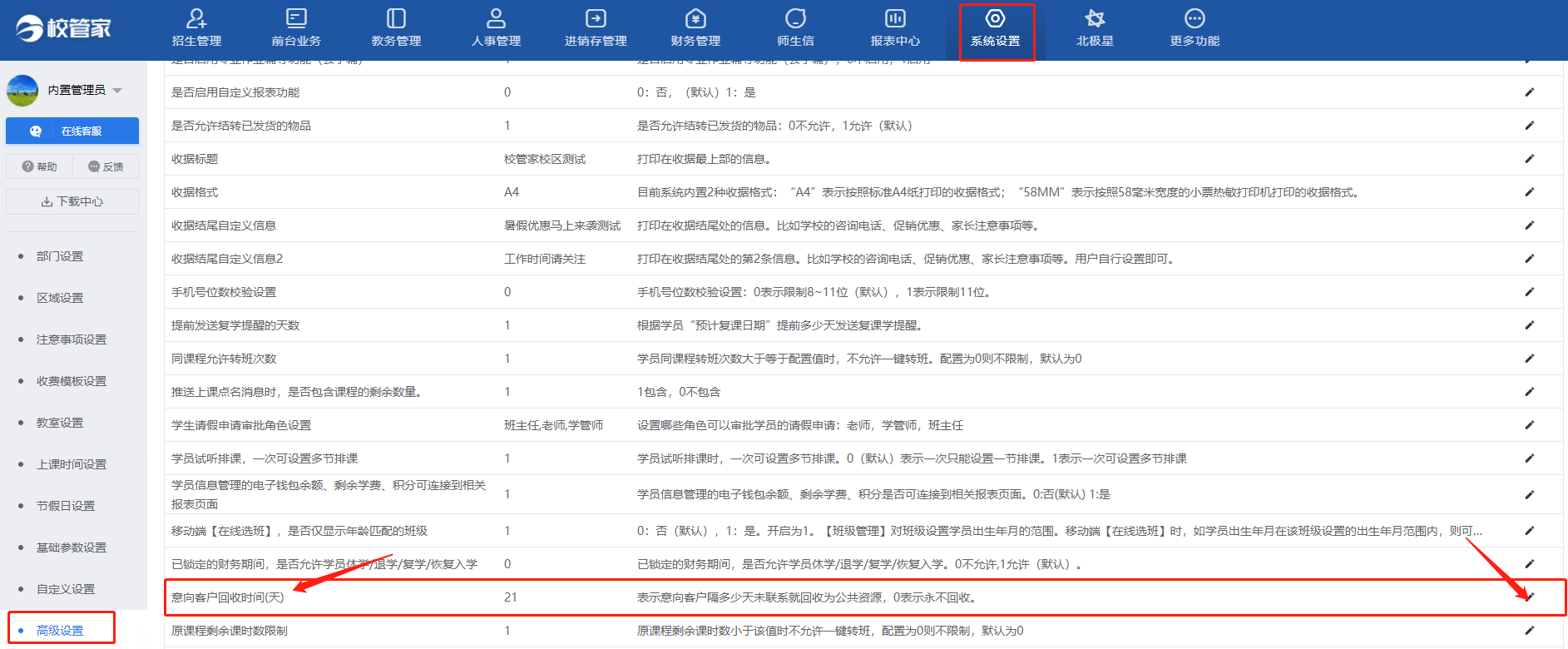1568x649 pixels.
Task: Open 更多功能 menu
Action: [x=1195, y=29]
